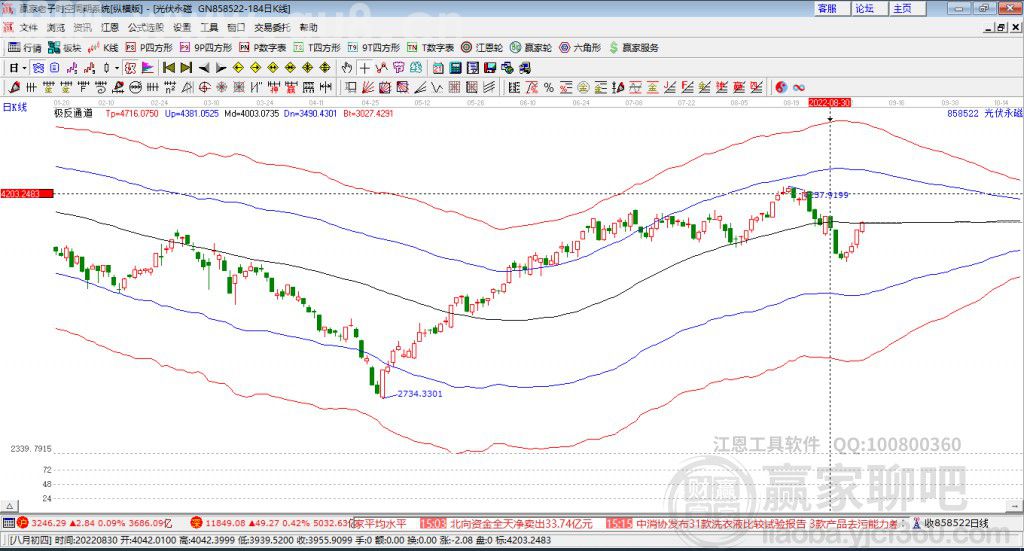Viewport: 1024px width, 551px height.
Task: Click the 极反通道 indicator label
Action: click(73, 113)
